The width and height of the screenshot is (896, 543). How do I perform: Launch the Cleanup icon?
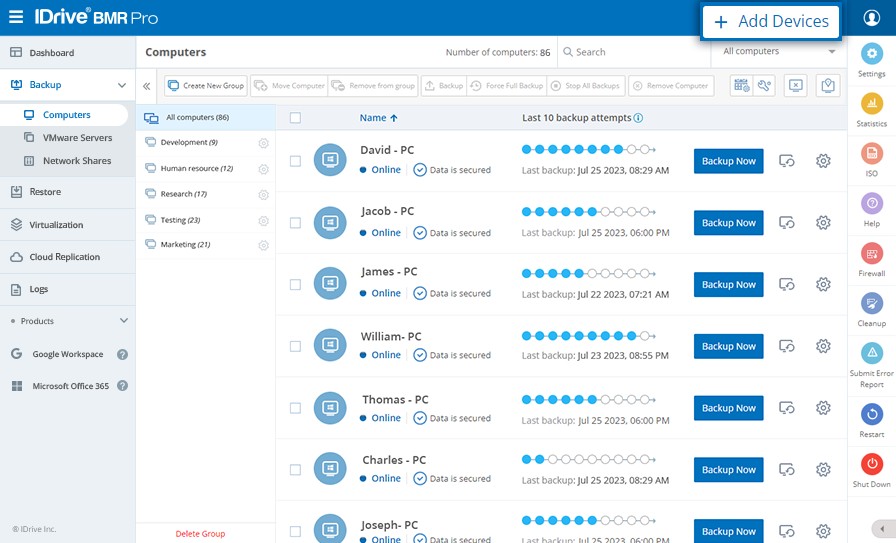[x=871, y=303]
